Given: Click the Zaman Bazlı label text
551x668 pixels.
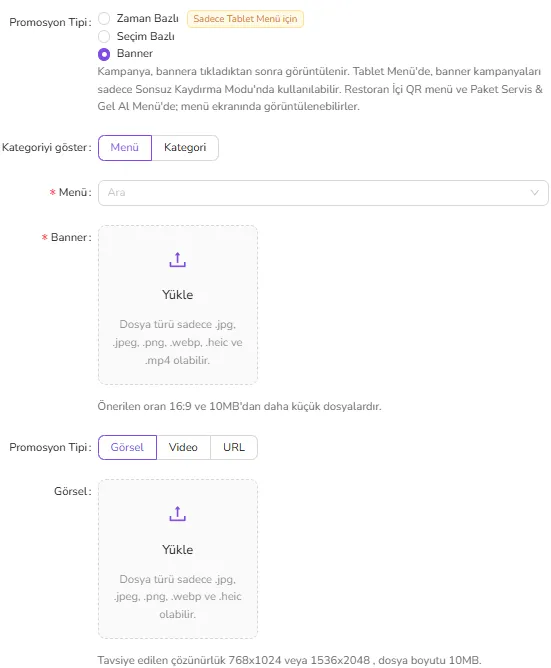Looking at the screenshot, I should [x=147, y=18].
